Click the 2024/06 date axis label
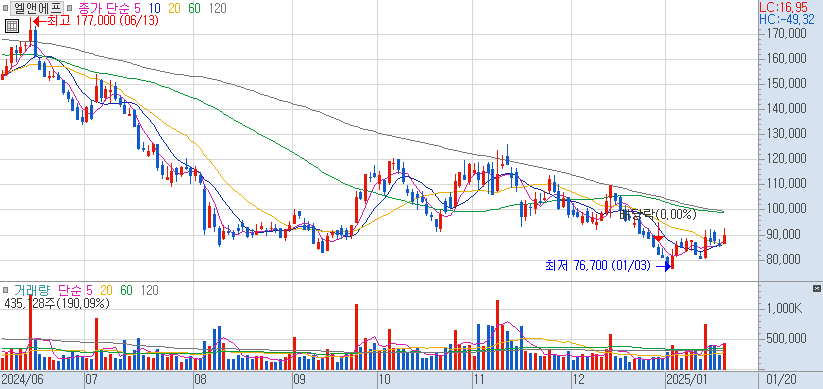This screenshot has width=823, height=389. coord(22,379)
